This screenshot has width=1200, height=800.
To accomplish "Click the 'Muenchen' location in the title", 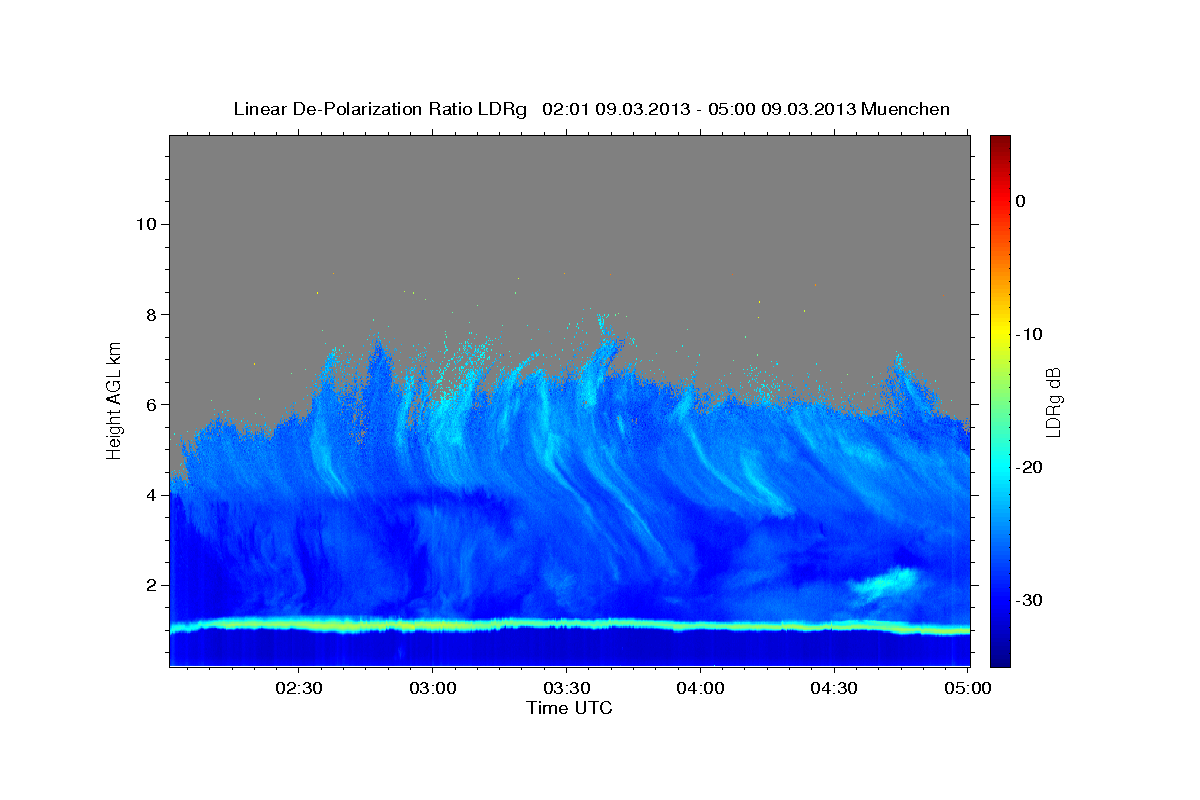I will click(x=906, y=109).
